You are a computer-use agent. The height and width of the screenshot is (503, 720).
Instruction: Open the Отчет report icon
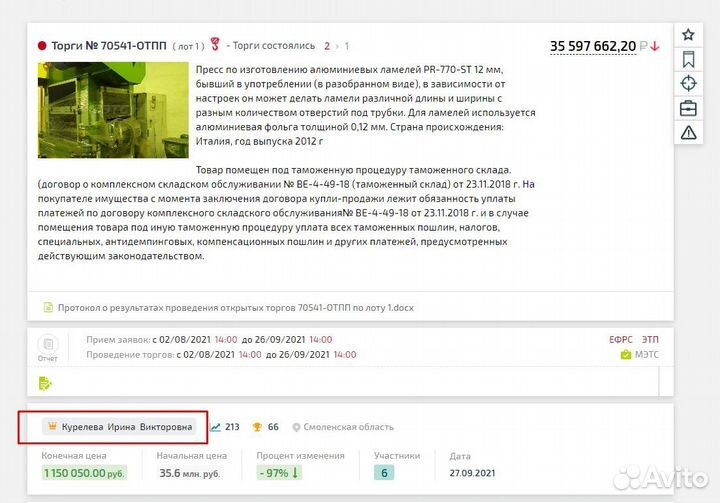click(x=48, y=348)
